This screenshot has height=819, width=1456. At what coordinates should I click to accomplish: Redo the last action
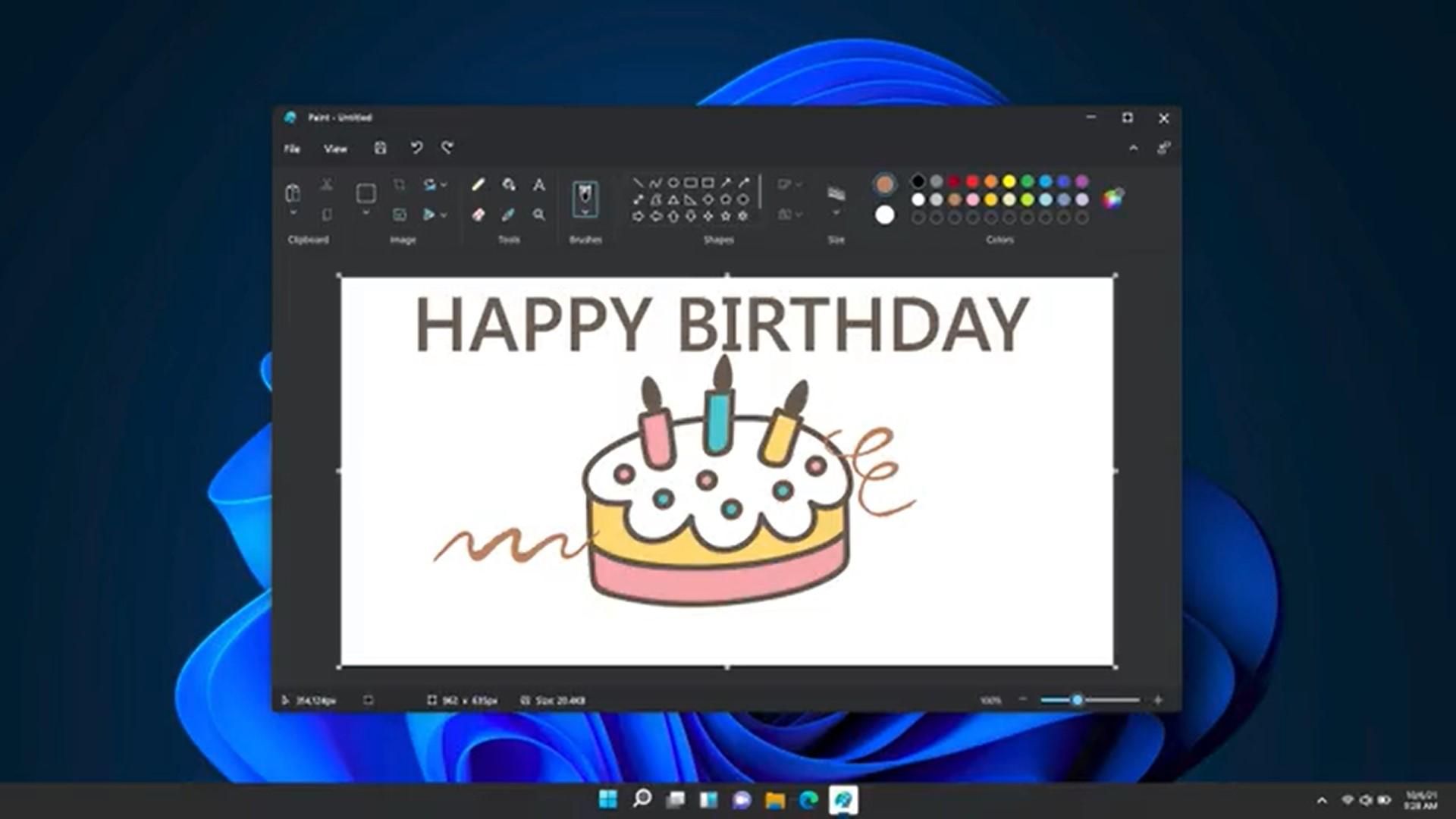click(x=447, y=148)
